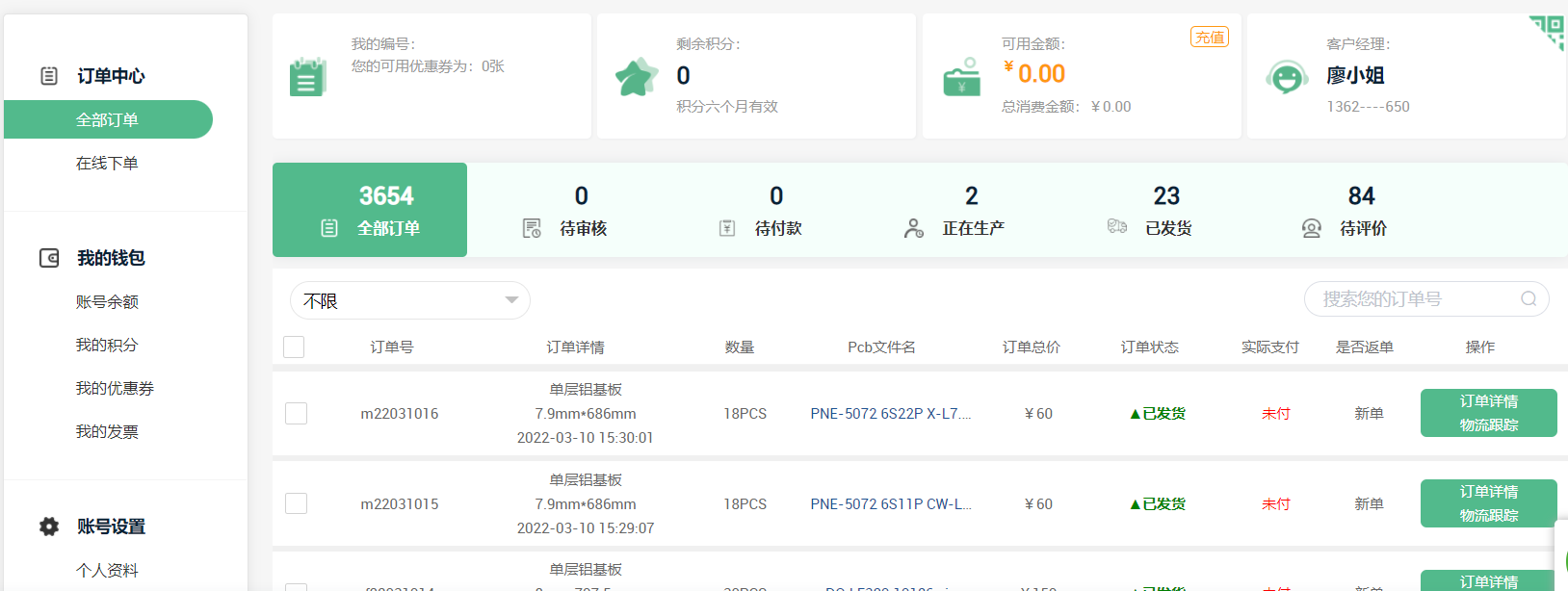
Task: Open the 不限 filter dropdown
Action: 410,301
